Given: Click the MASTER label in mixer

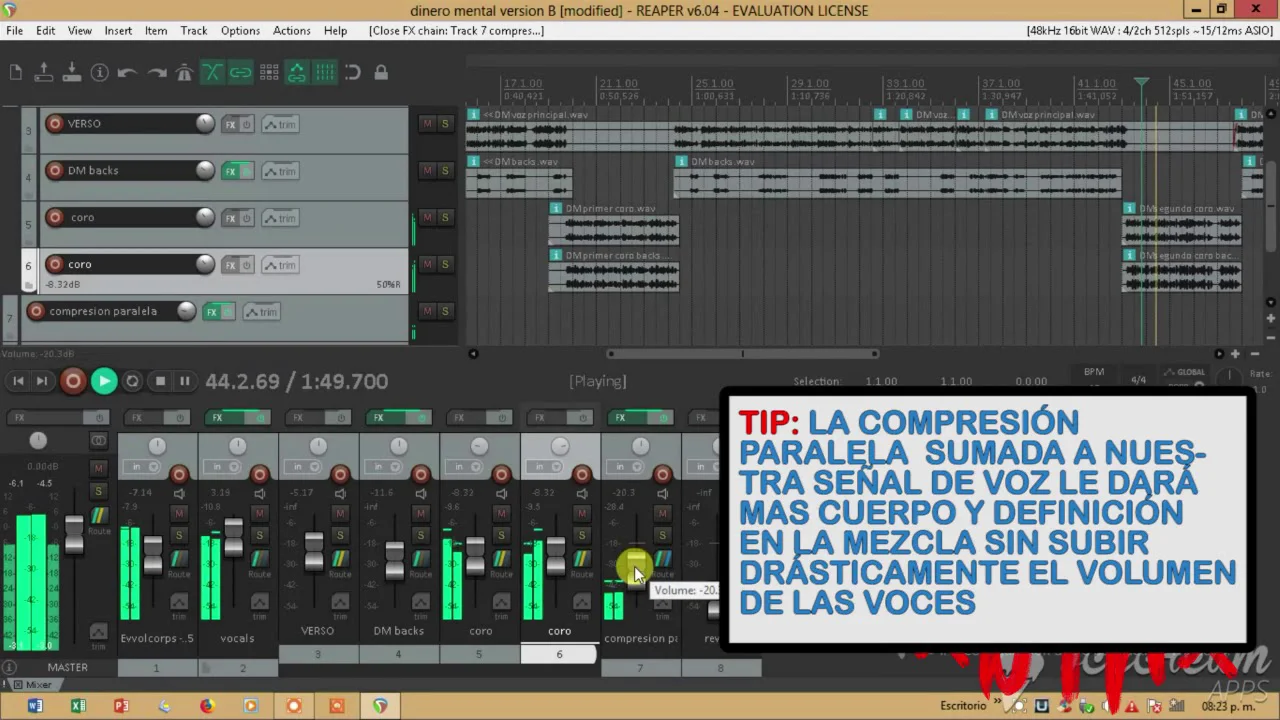Looking at the screenshot, I should (67, 667).
